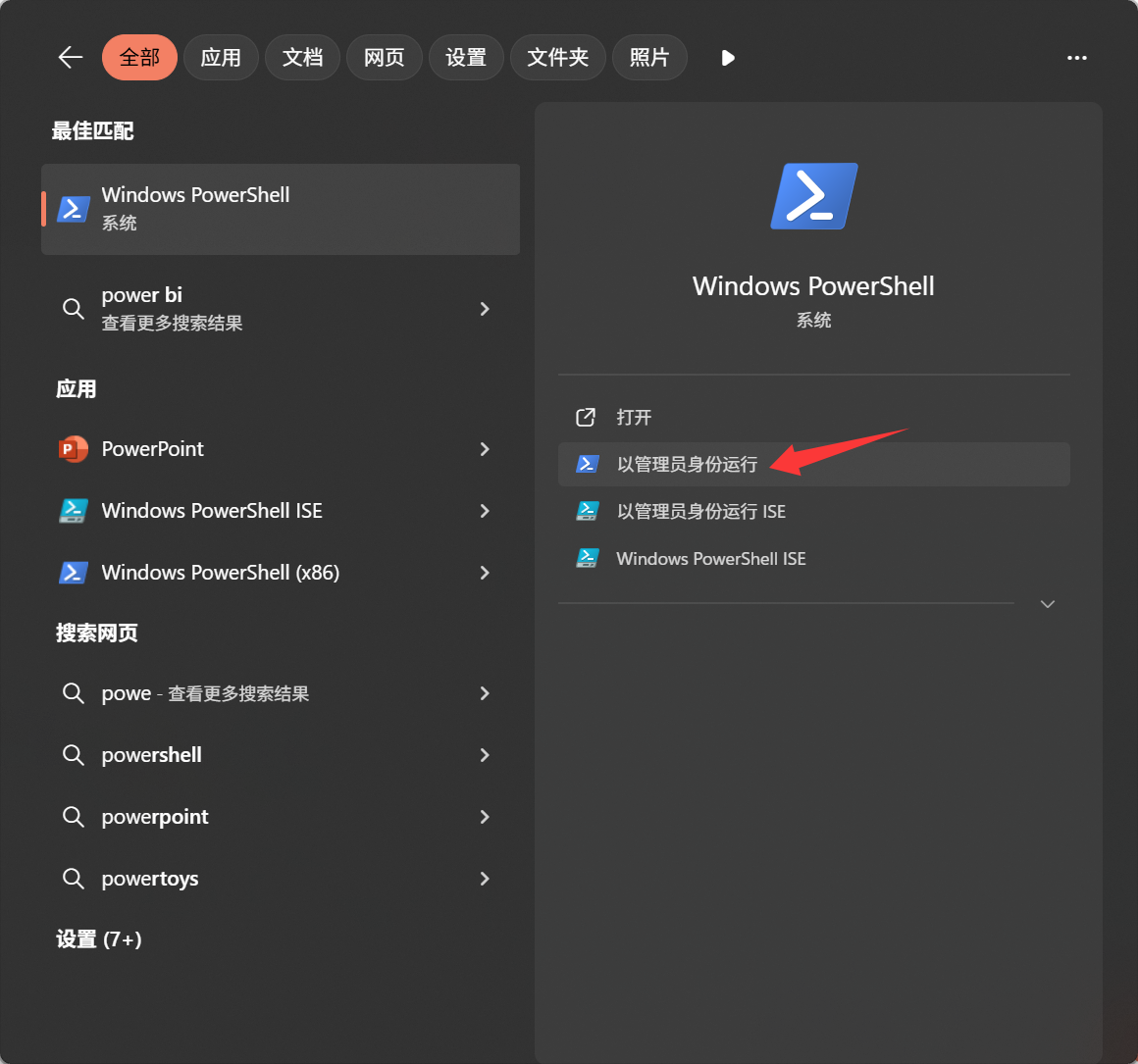Expand the powe web result chevron
This screenshot has width=1138, height=1064.
(485, 693)
